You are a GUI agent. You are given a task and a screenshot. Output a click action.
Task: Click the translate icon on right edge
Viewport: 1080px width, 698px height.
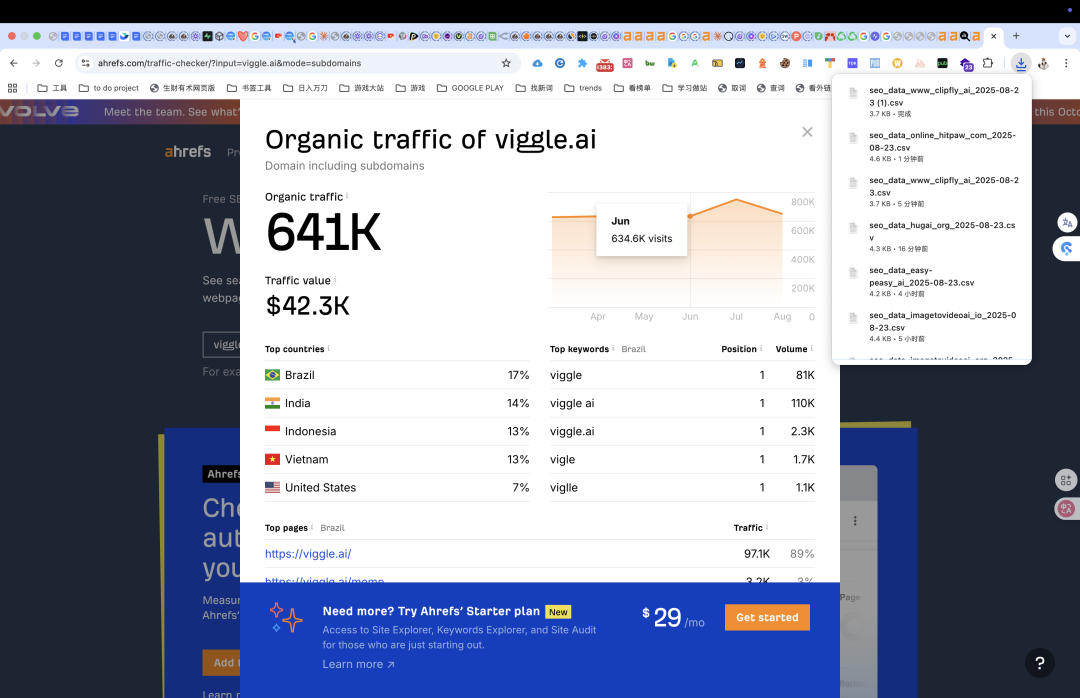(1067, 223)
